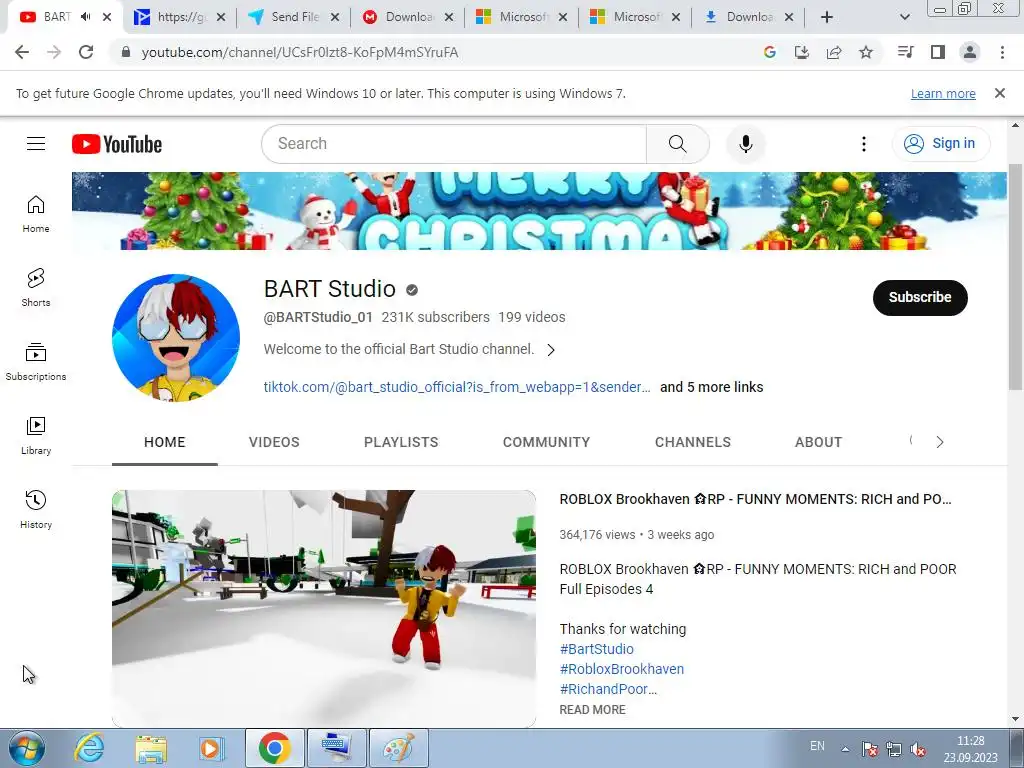Screen dimensions: 1024x768
Task: Switch to the PLAYLISTS tab
Action: pyautogui.click(x=401, y=442)
